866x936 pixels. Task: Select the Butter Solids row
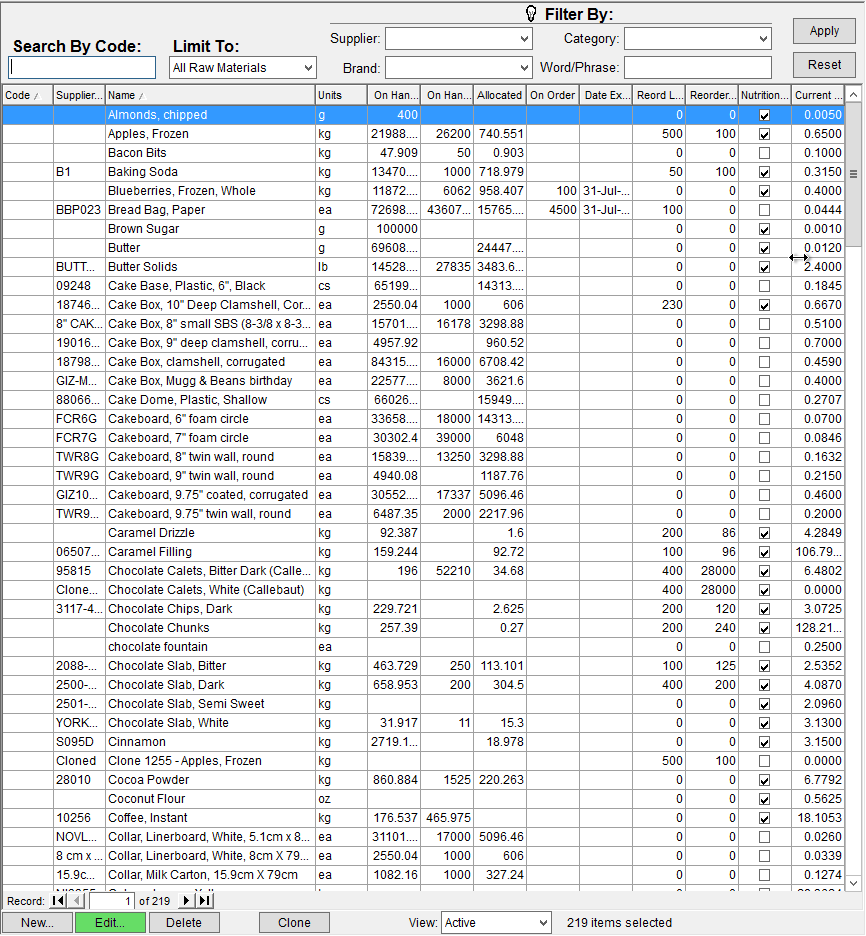tap(423, 267)
